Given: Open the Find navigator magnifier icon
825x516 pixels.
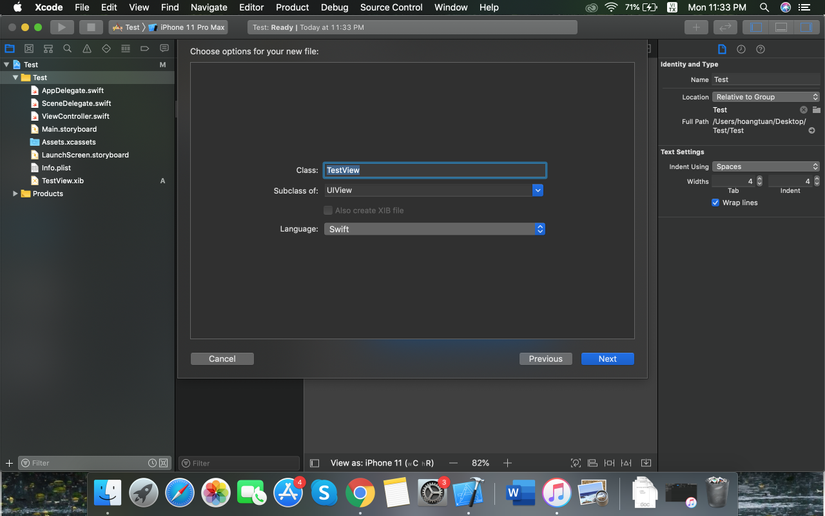Looking at the screenshot, I should coord(67,48).
